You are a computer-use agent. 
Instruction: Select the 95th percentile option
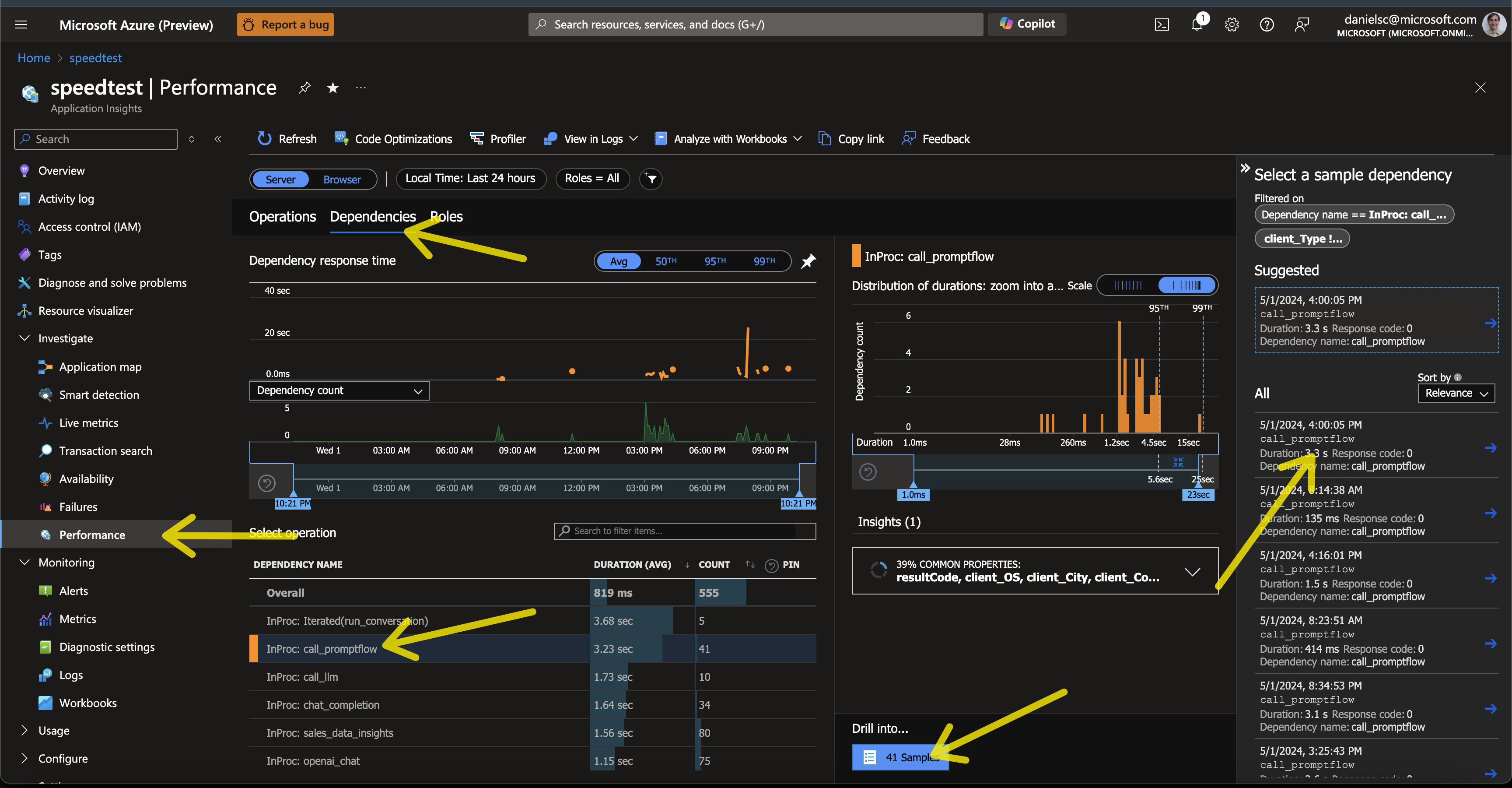point(714,261)
